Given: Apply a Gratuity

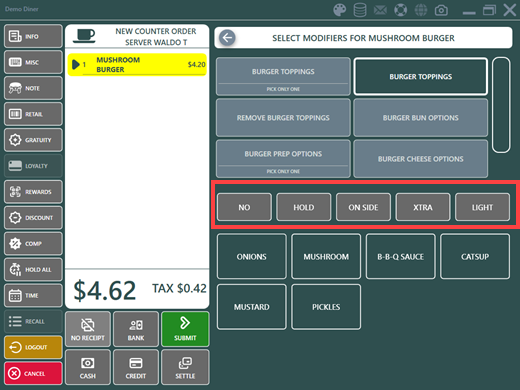Looking at the screenshot, I should click(x=33, y=140).
